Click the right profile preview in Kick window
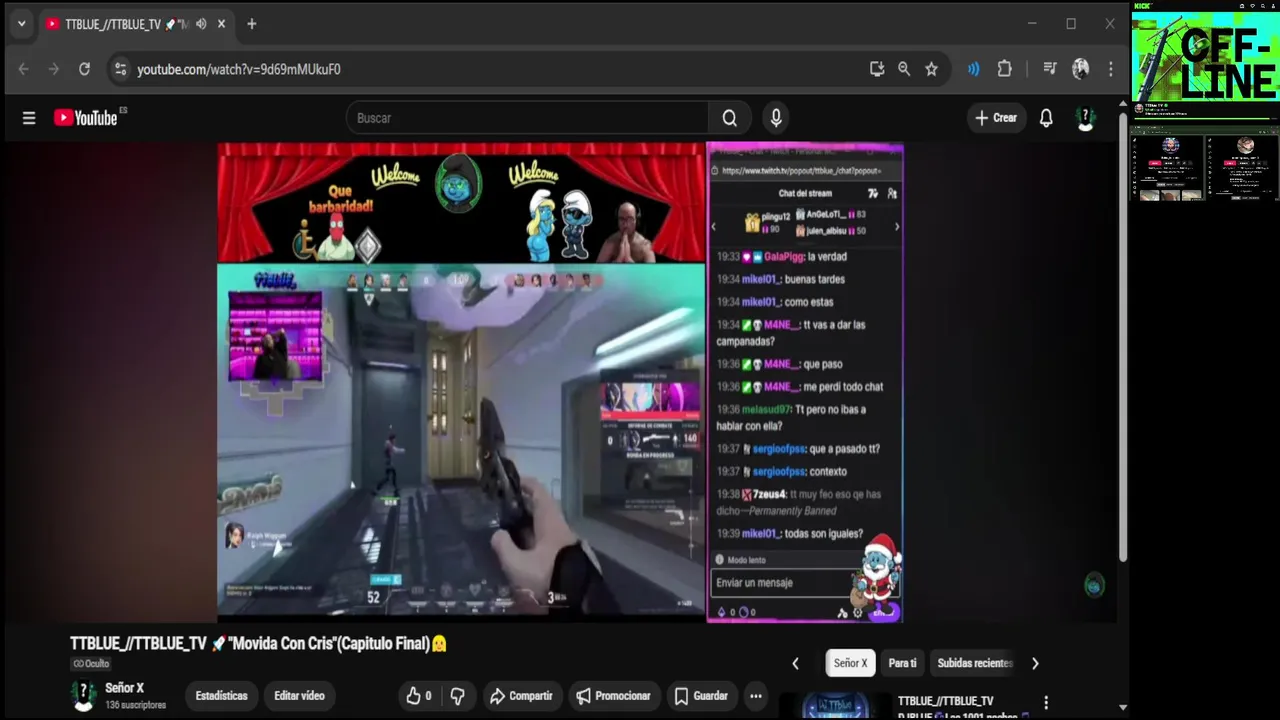Image resolution: width=1280 pixels, height=720 pixels. pos(1243,168)
